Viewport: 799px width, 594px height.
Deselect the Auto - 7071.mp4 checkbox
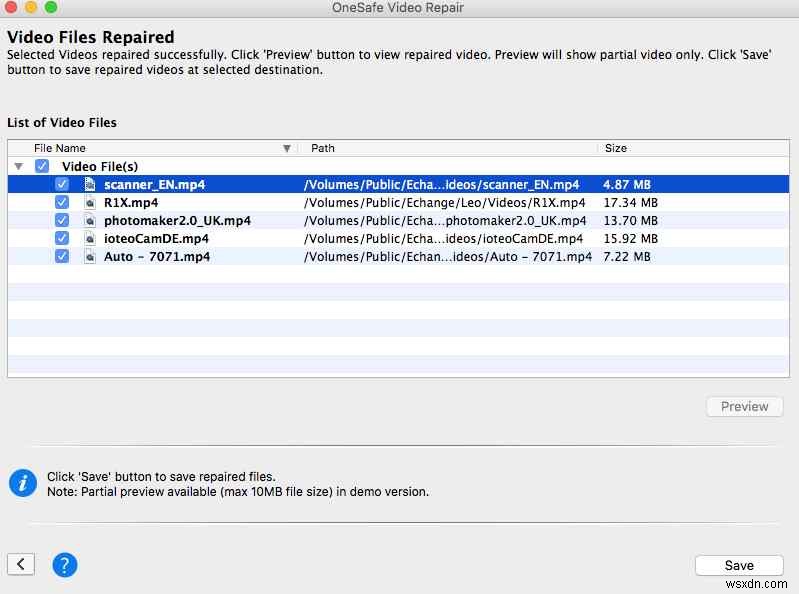62,256
